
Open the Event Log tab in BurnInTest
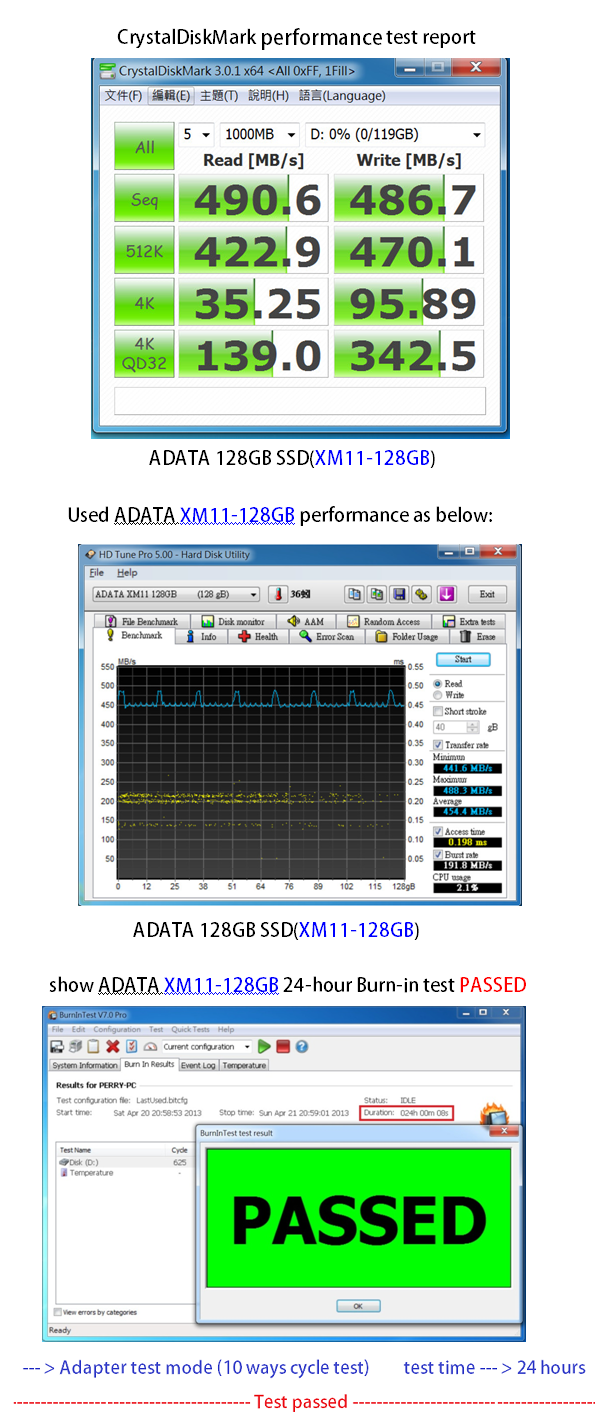pos(198,1066)
